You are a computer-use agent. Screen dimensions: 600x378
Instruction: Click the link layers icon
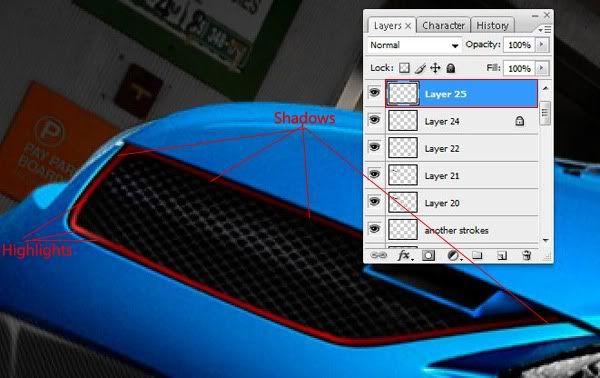[x=378, y=255]
